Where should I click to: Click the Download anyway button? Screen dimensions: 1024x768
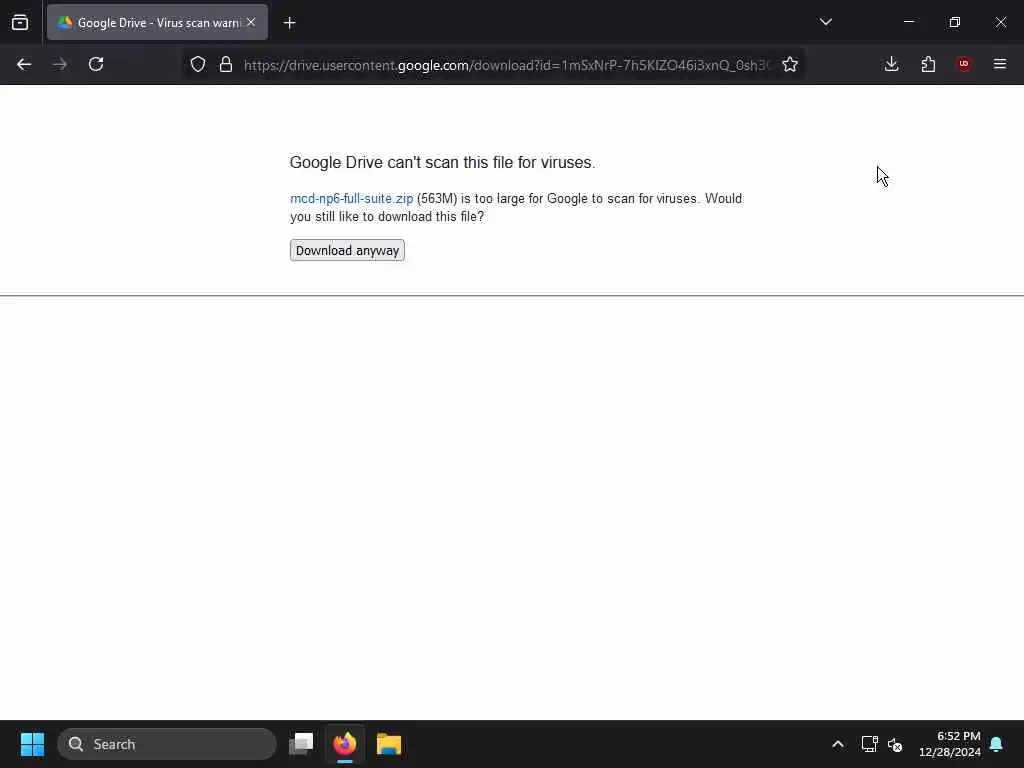pyautogui.click(x=347, y=250)
